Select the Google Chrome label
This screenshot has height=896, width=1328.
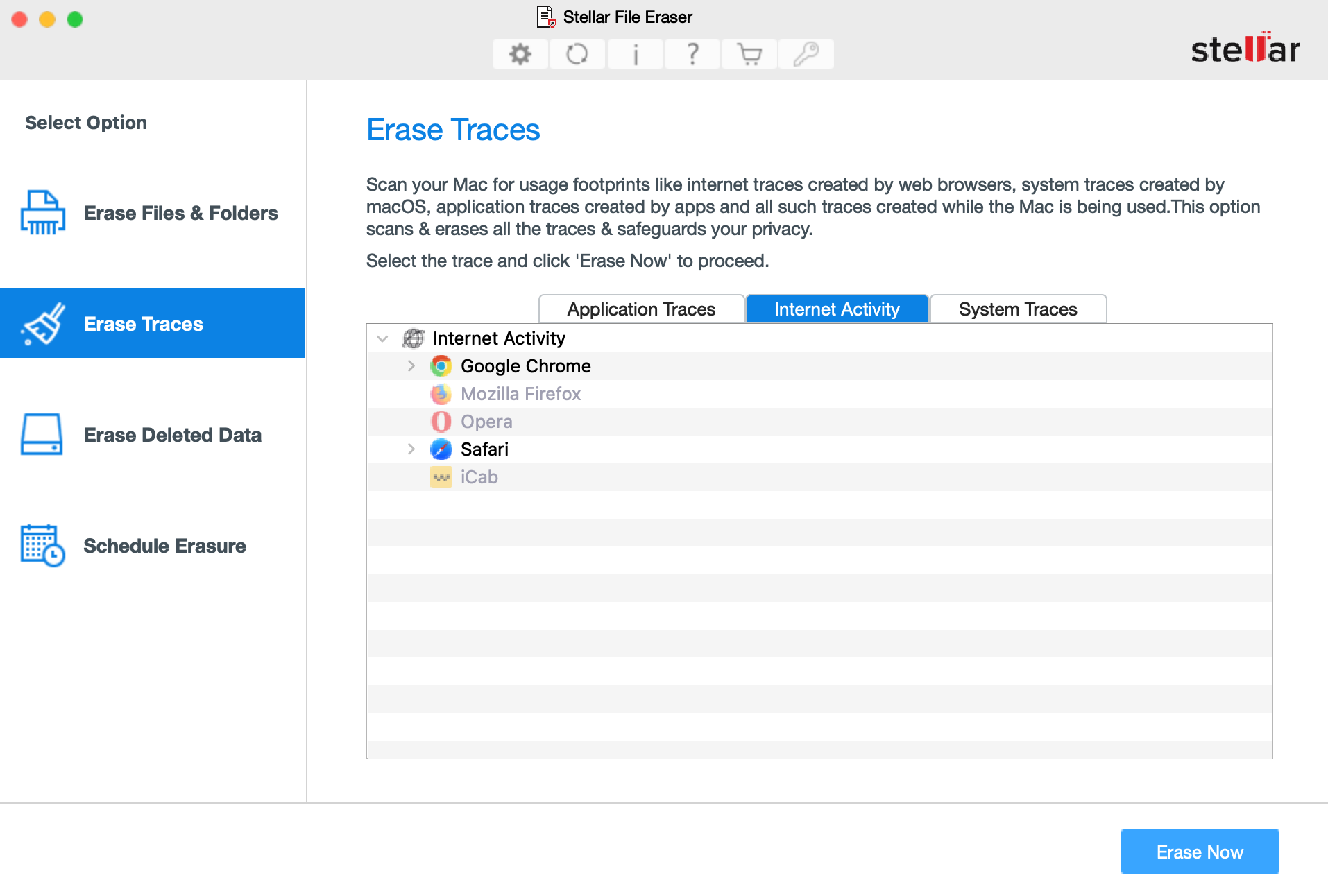526,366
